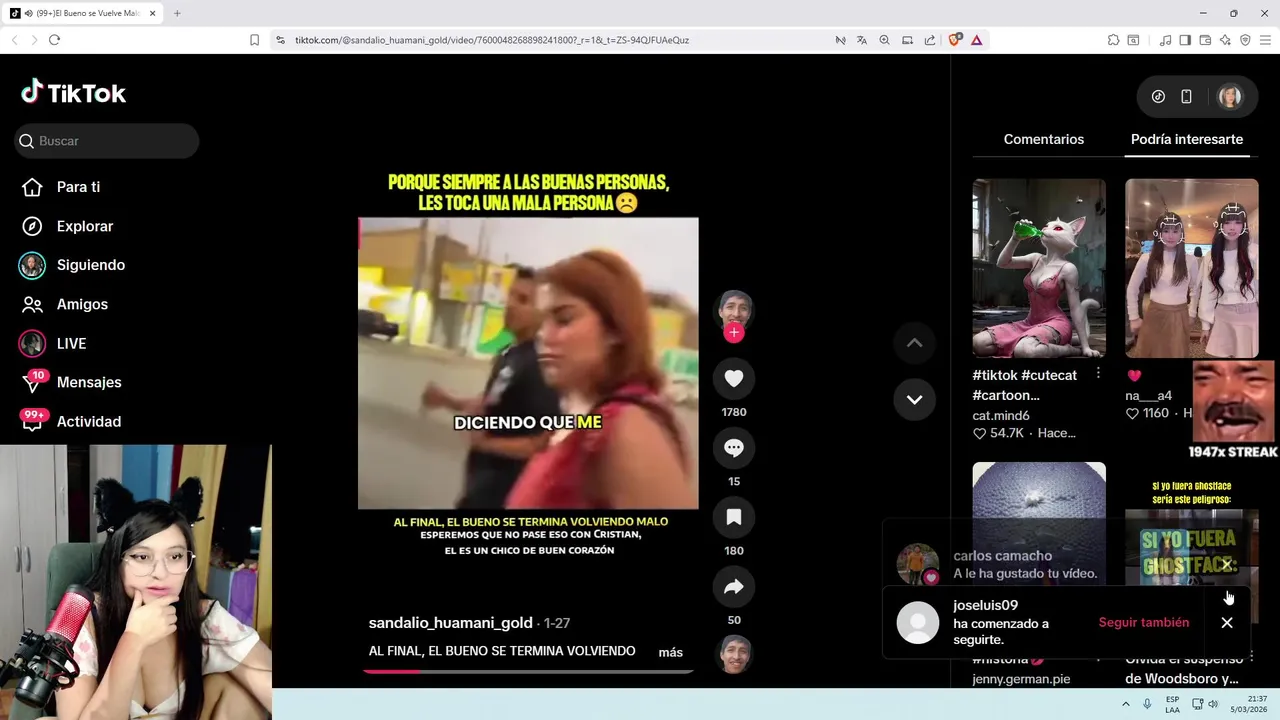Open the two girls video thumbnail
Screen dimensions: 1280x720
[x=1192, y=268]
